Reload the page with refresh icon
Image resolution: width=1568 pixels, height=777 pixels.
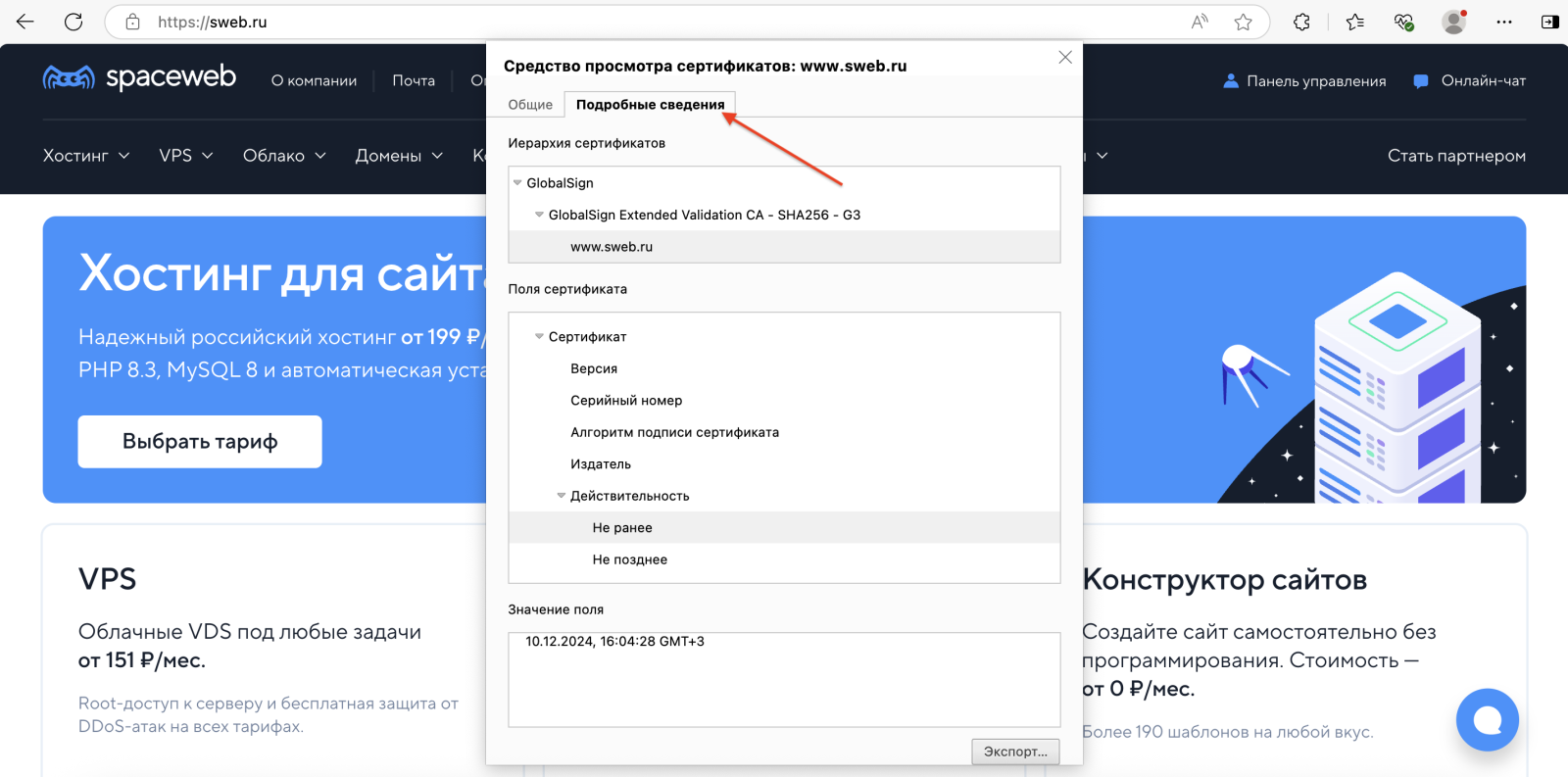tap(73, 22)
